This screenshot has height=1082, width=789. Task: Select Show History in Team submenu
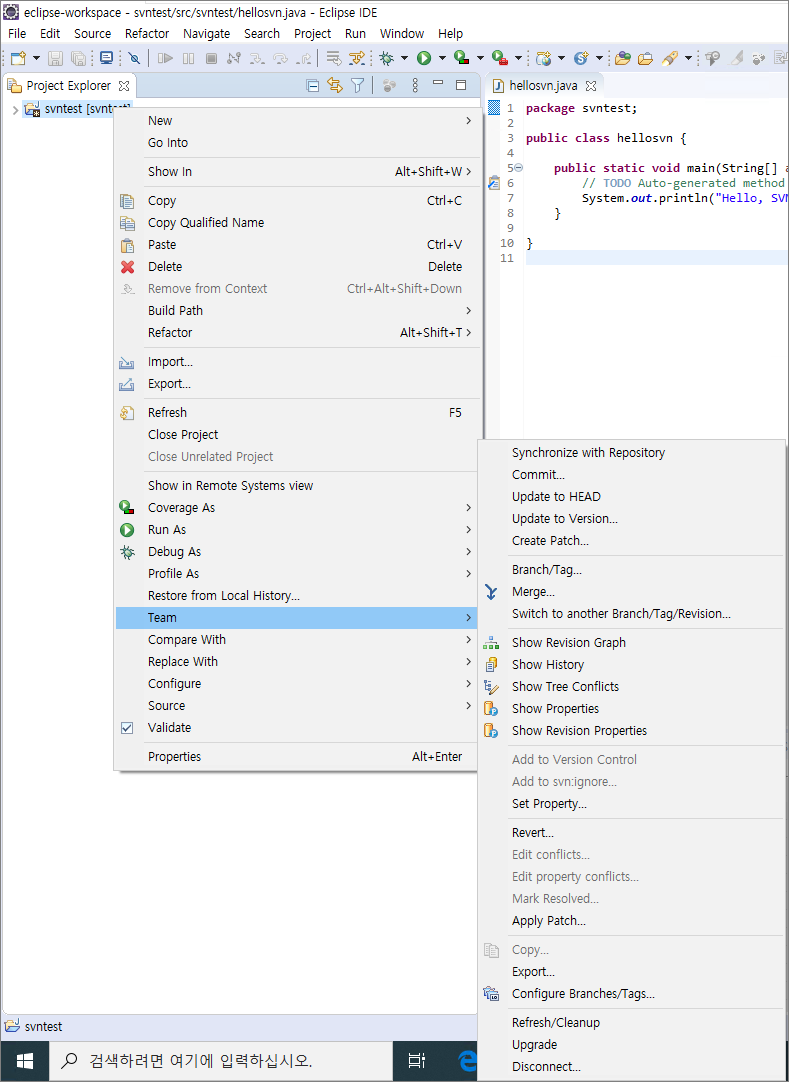click(x=632, y=665)
